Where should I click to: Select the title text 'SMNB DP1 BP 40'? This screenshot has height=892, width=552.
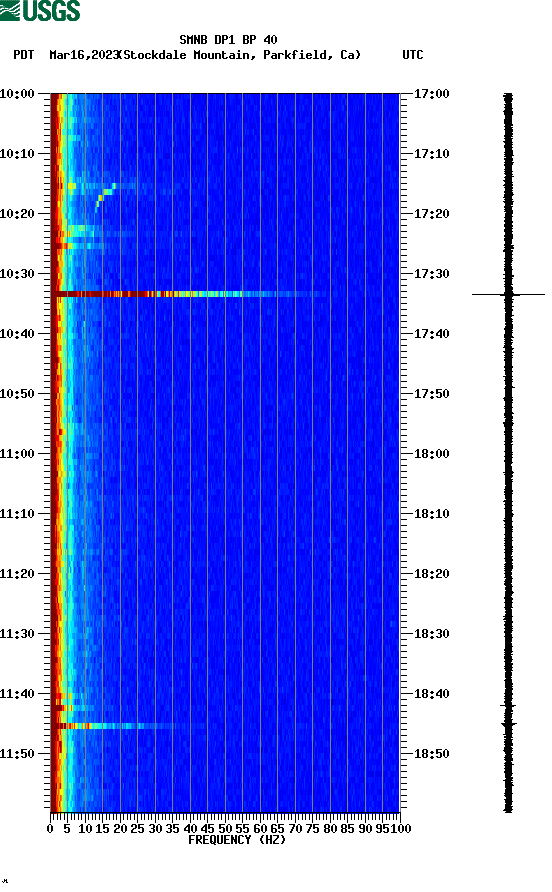(228, 40)
